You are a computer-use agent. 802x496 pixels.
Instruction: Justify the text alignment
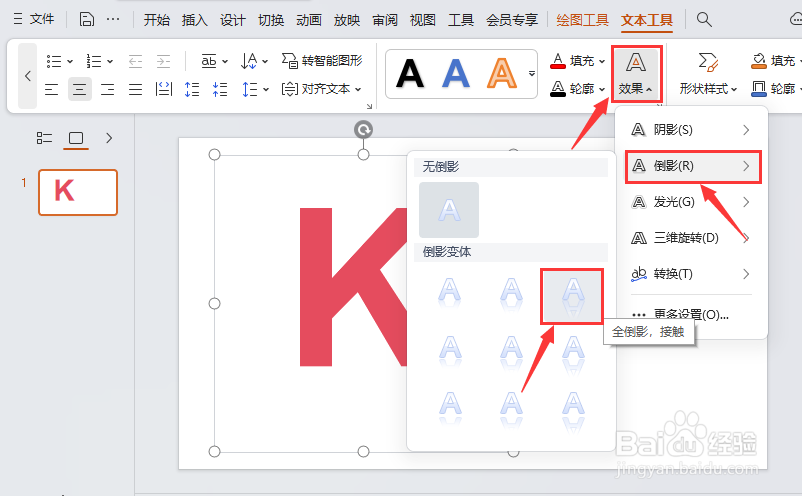[x=136, y=89]
